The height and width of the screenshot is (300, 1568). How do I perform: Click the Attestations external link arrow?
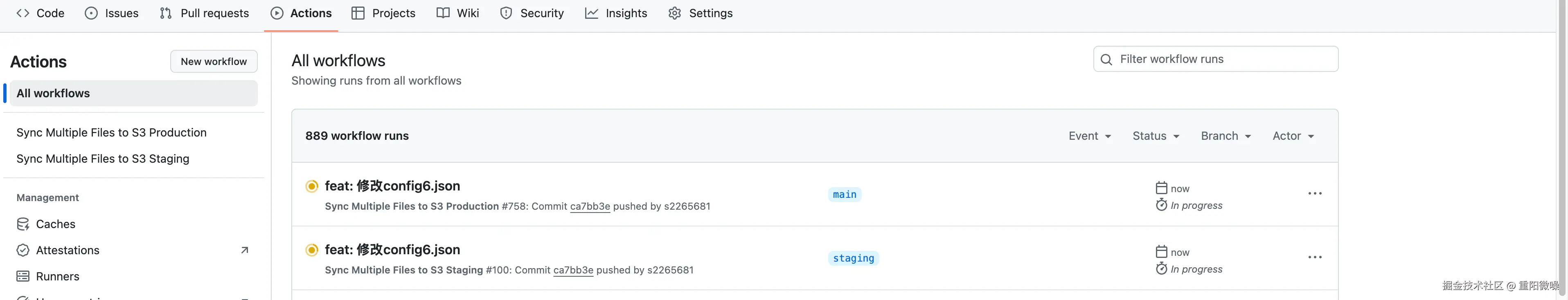245,250
